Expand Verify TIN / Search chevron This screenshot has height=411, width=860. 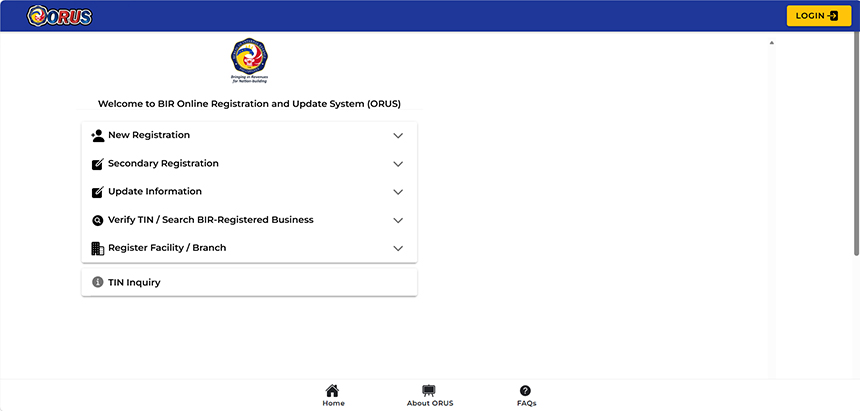pos(398,220)
